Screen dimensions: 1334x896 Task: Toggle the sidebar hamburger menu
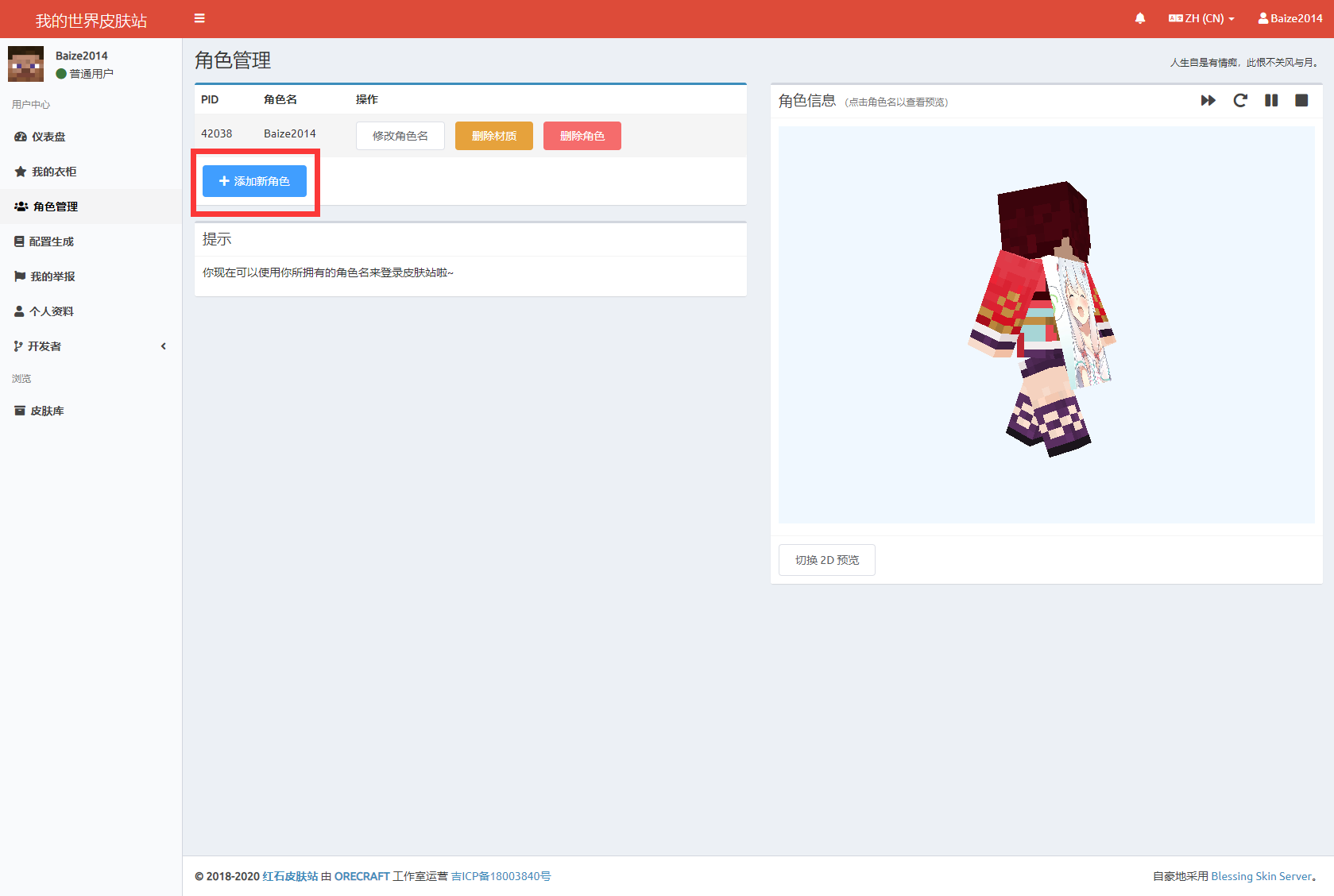coord(199,18)
